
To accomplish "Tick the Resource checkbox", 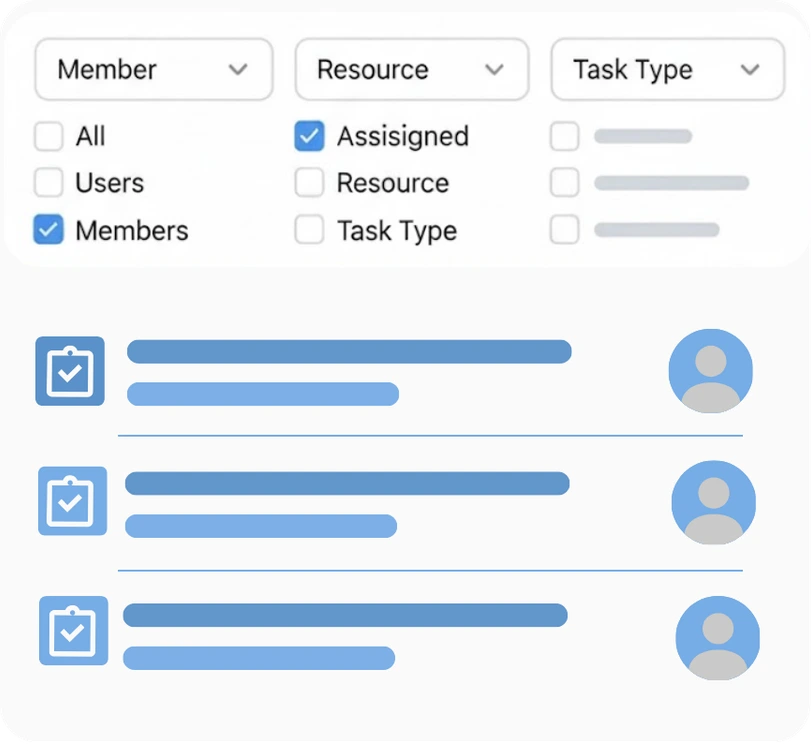I will point(309,183).
